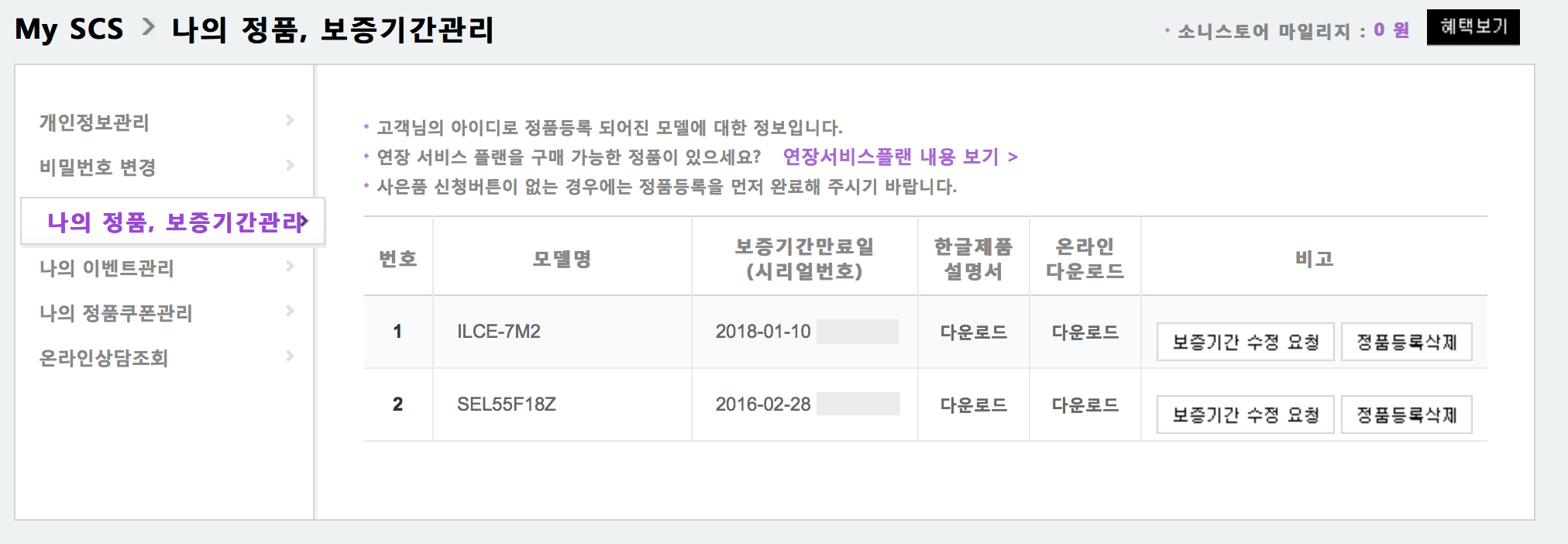Open 비밀번호 변경 sidebar menu
Image resolution: width=1568 pixels, height=544 pixels.
[x=98, y=167]
